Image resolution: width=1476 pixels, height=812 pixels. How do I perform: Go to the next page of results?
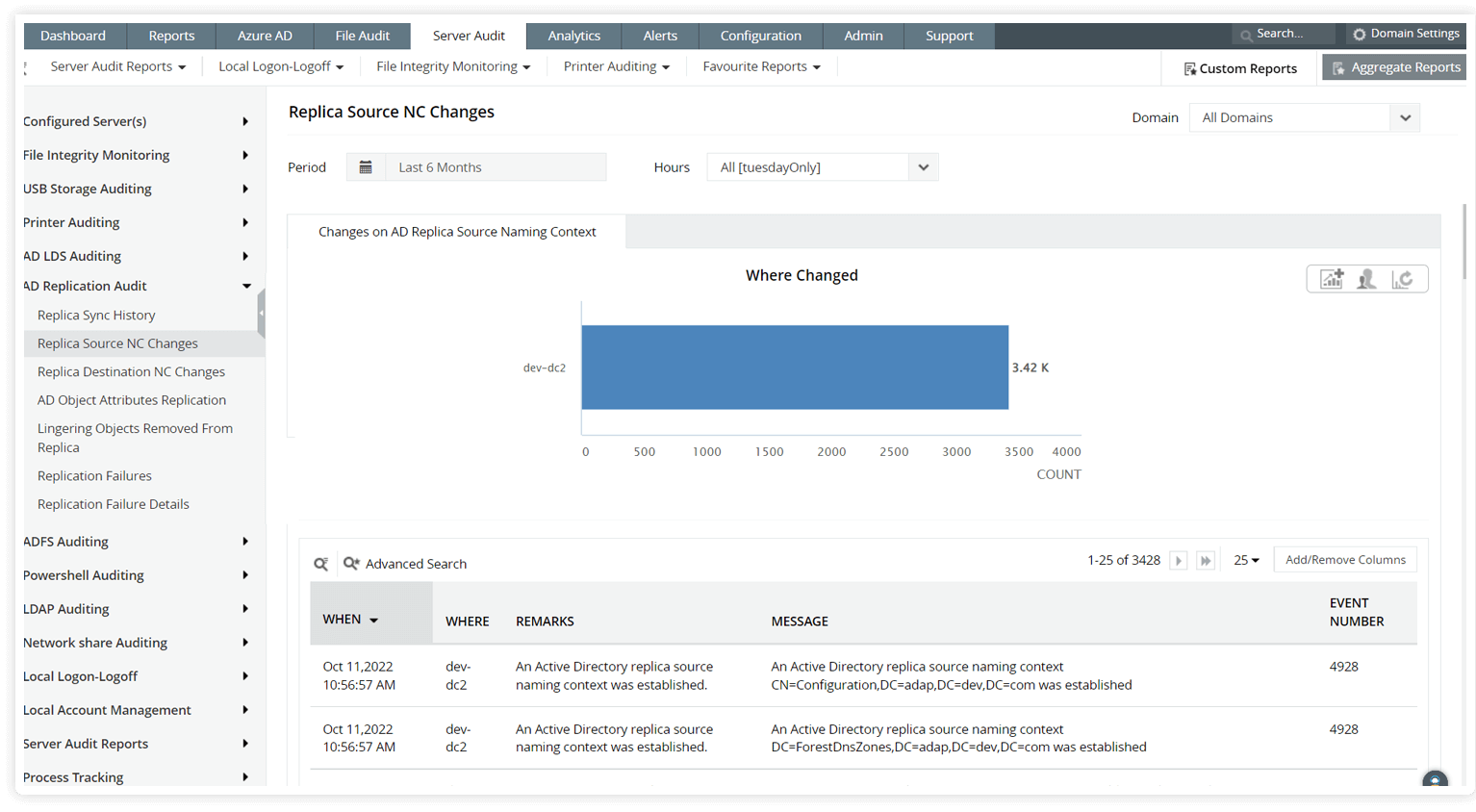[1179, 560]
